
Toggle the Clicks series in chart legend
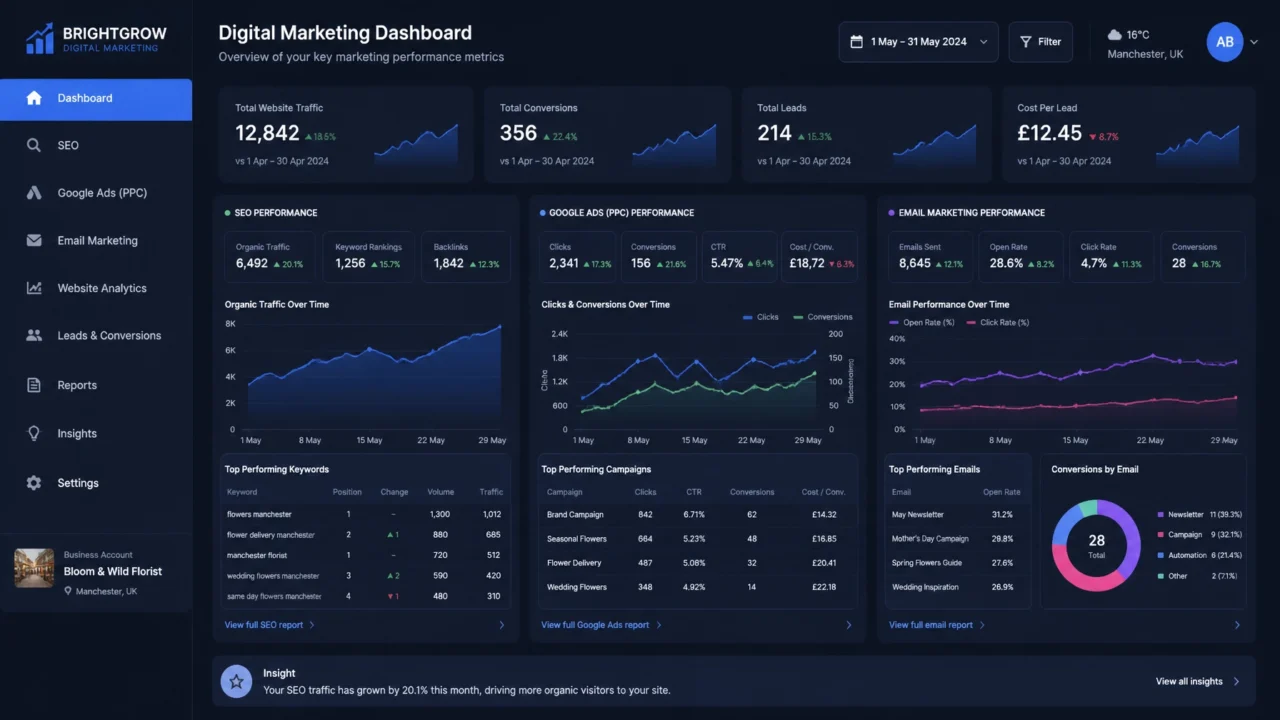click(761, 317)
